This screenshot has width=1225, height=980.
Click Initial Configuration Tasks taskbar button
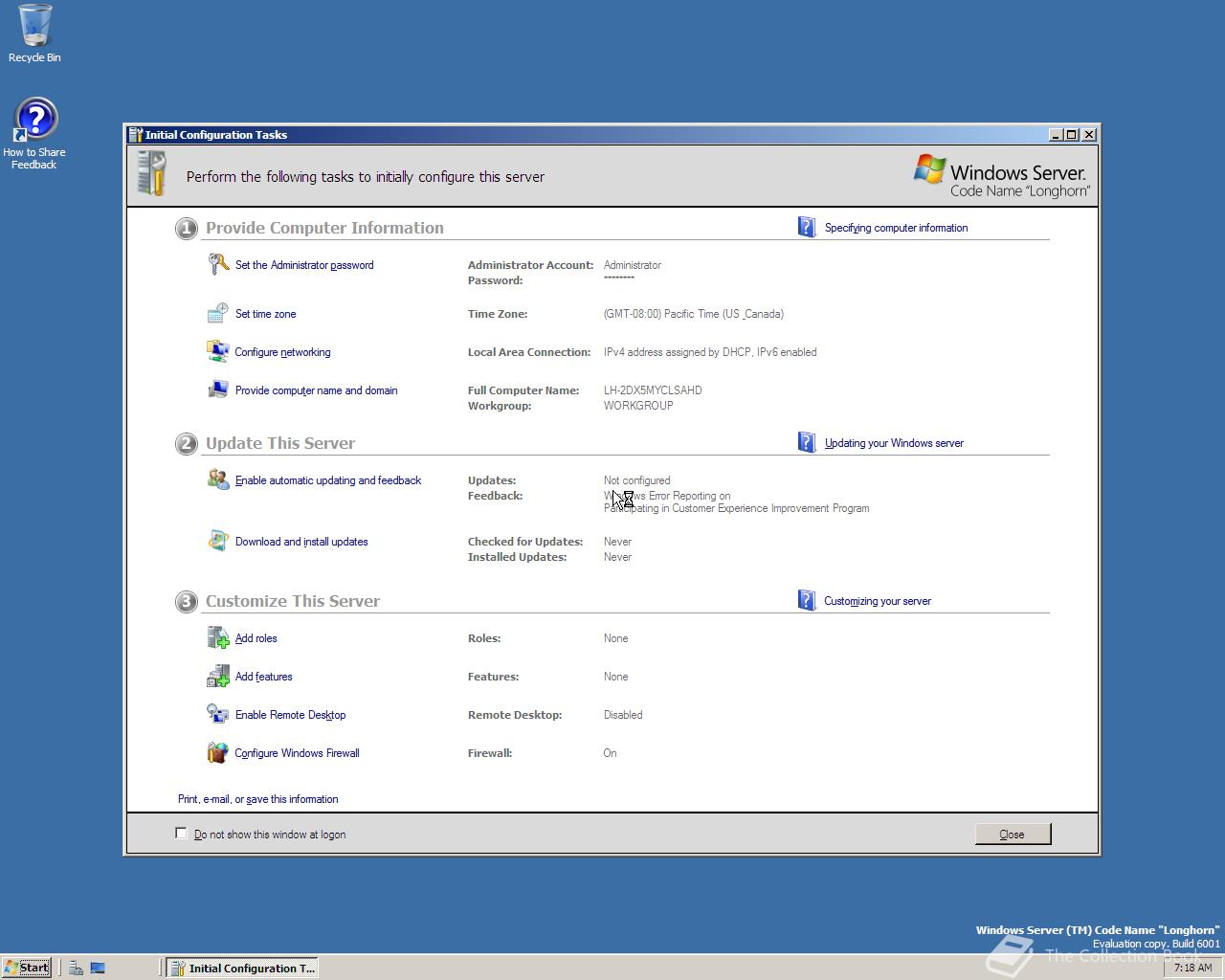pos(242,968)
